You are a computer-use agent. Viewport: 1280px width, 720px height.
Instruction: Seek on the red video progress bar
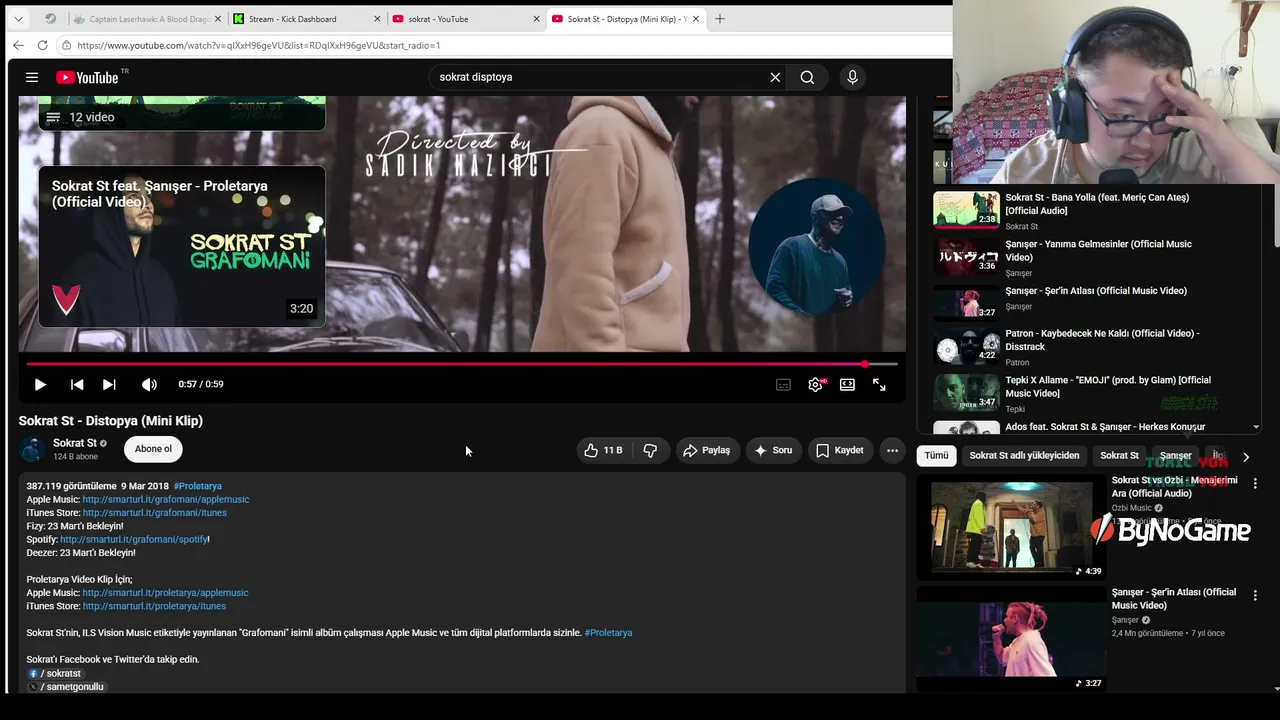tap(462, 364)
